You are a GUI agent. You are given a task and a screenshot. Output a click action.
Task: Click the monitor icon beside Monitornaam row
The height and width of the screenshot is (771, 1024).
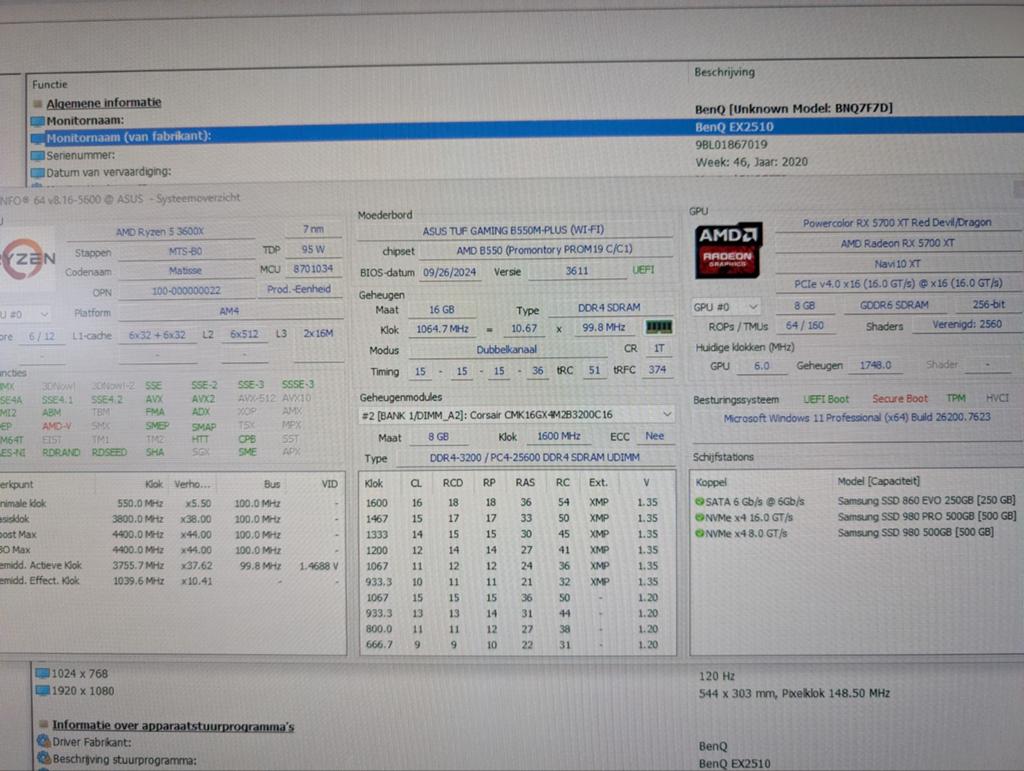(37, 121)
